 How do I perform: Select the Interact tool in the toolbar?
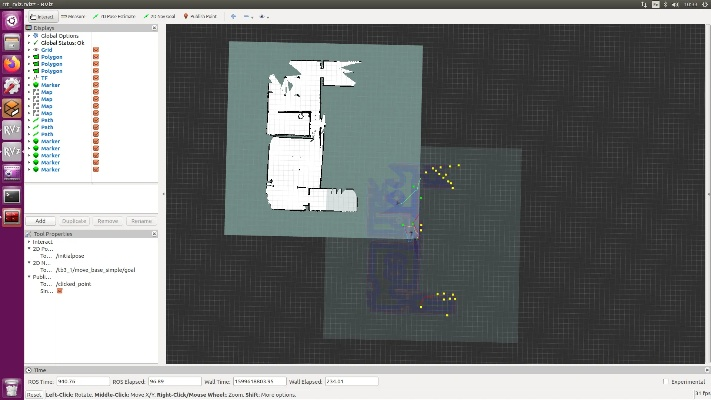tap(41, 16)
